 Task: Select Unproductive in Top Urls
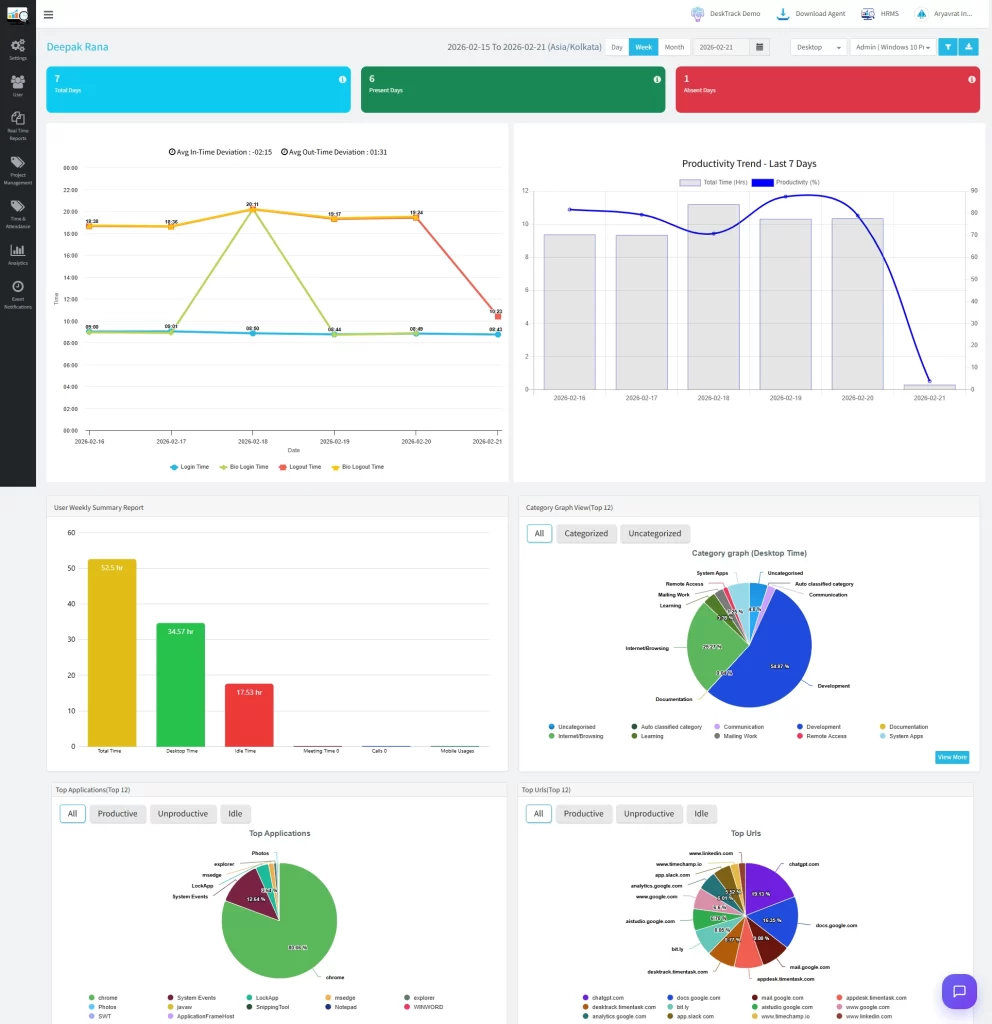648,814
